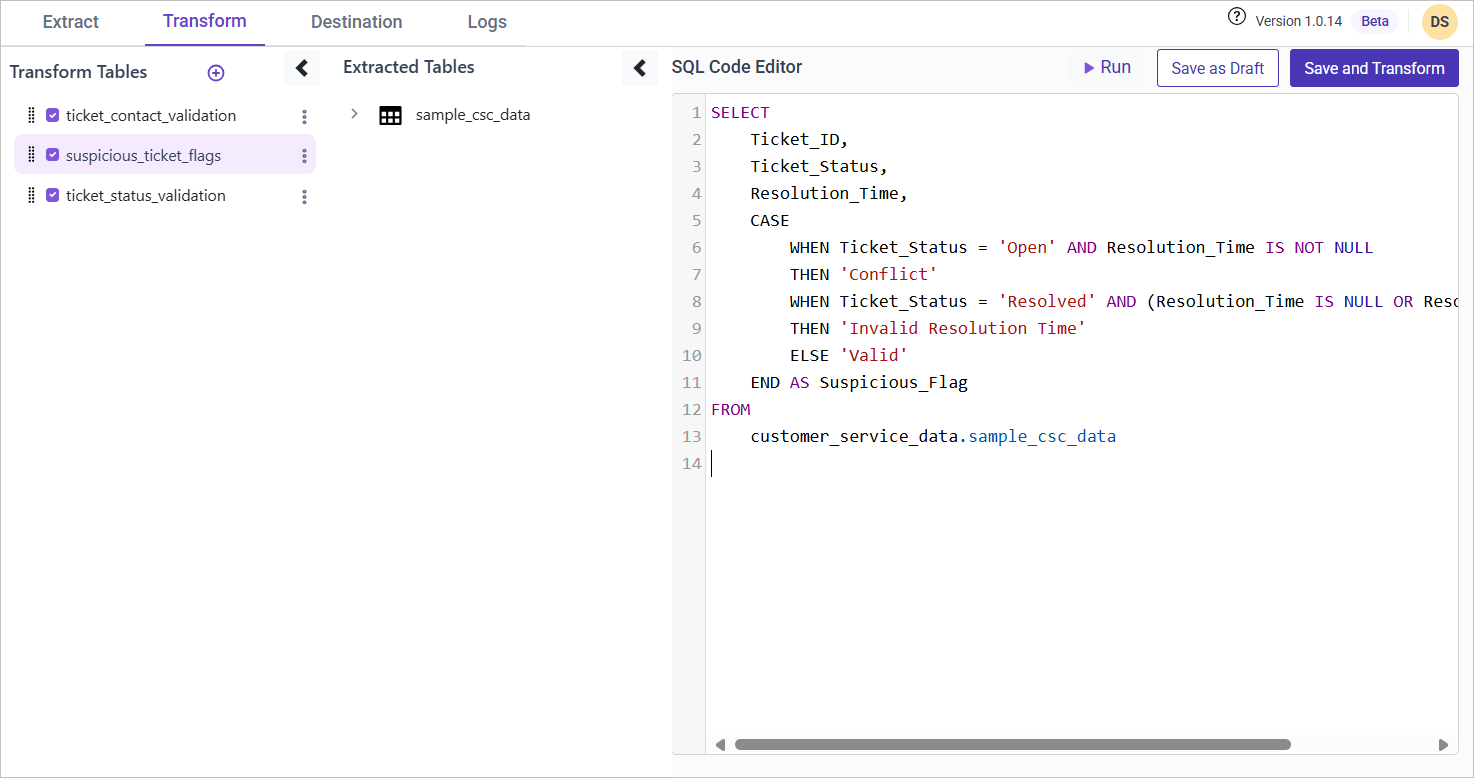Disable the ticket_status_validation checkbox
1474x778 pixels.
click(x=53, y=195)
